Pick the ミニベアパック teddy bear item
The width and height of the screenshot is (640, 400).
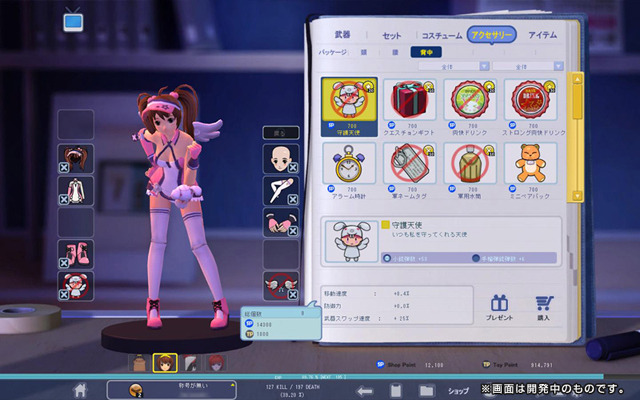point(531,171)
